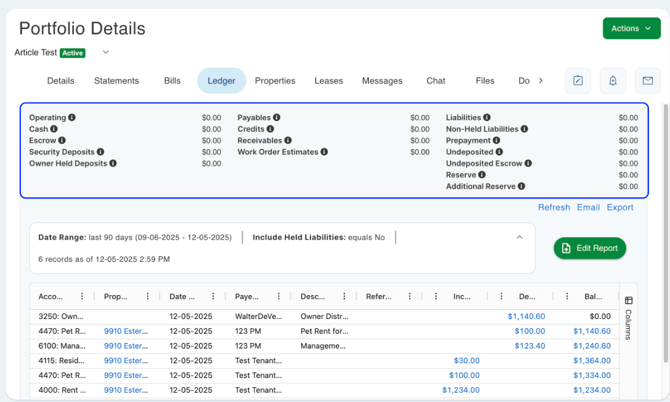Click info icon beside Owner Held Deposits
This screenshot has height=402, width=670.
click(113, 163)
